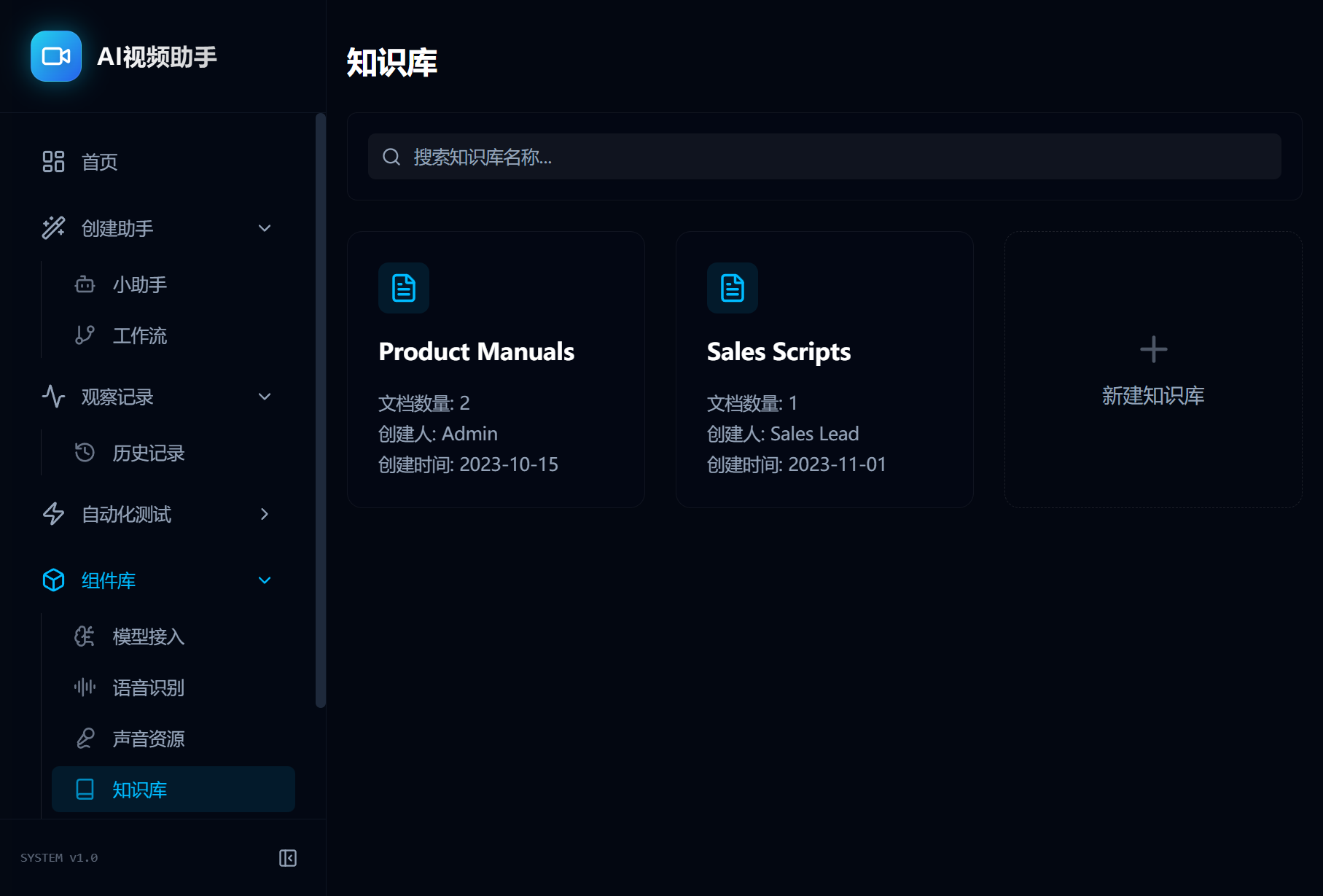Click the document icon on Sales Scripts card

tap(733, 288)
